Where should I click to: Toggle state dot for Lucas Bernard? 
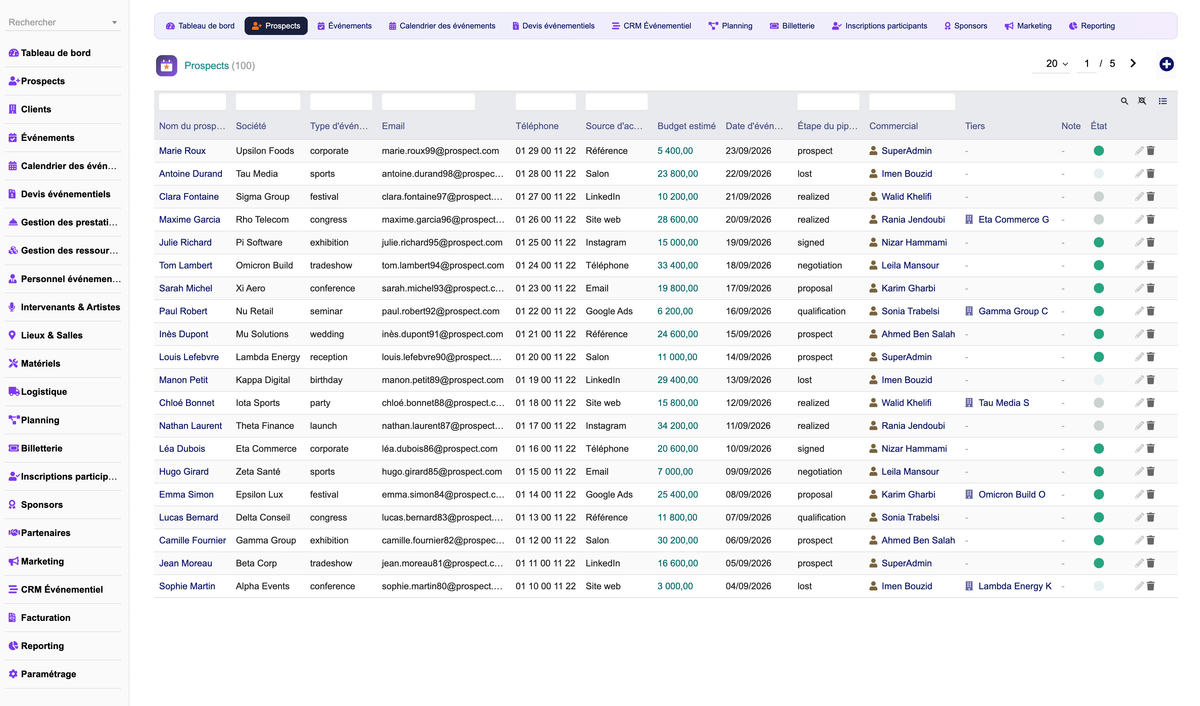pyautogui.click(x=1099, y=518)
